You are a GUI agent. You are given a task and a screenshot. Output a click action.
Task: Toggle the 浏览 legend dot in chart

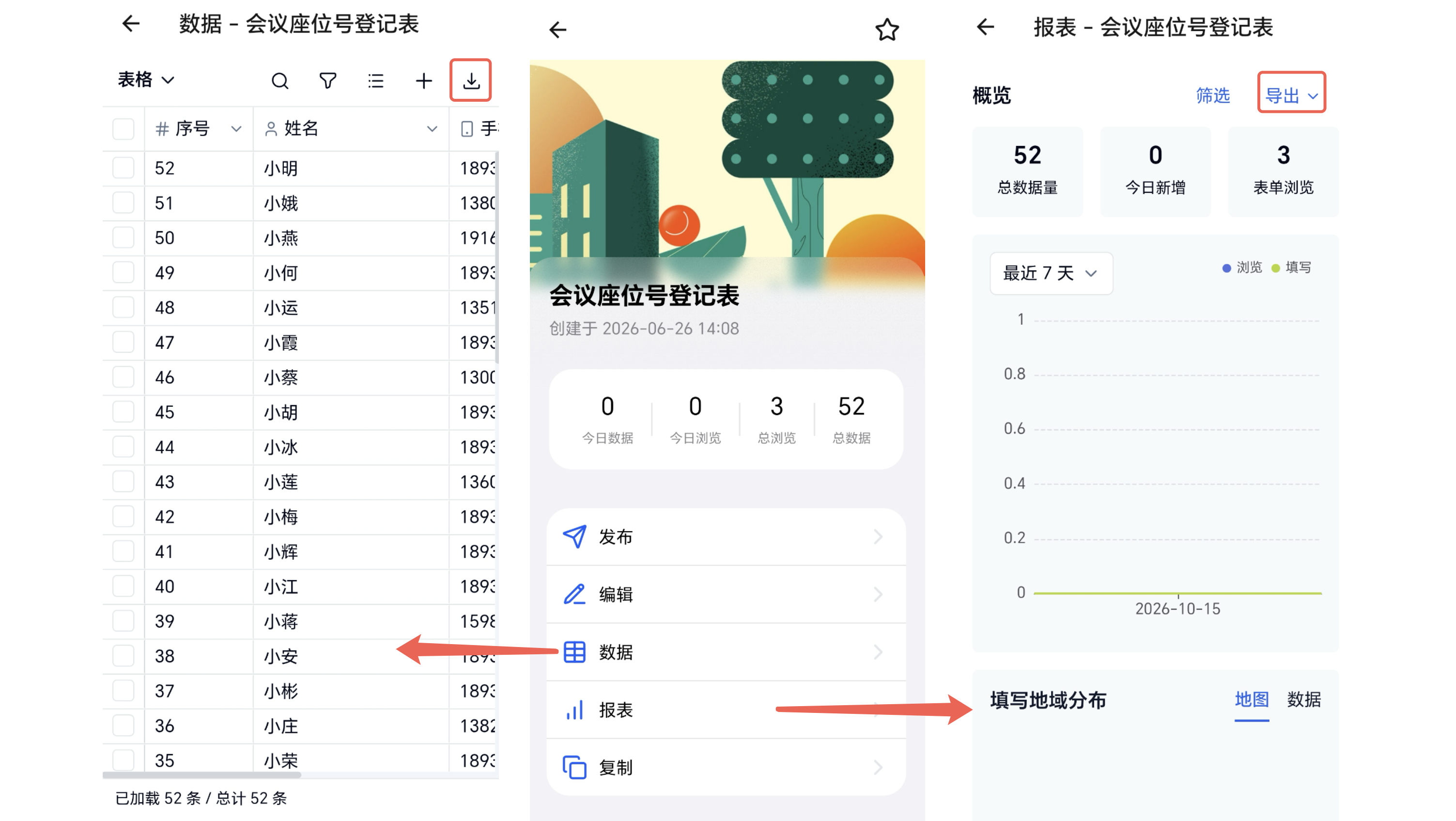pos(1226,268)
